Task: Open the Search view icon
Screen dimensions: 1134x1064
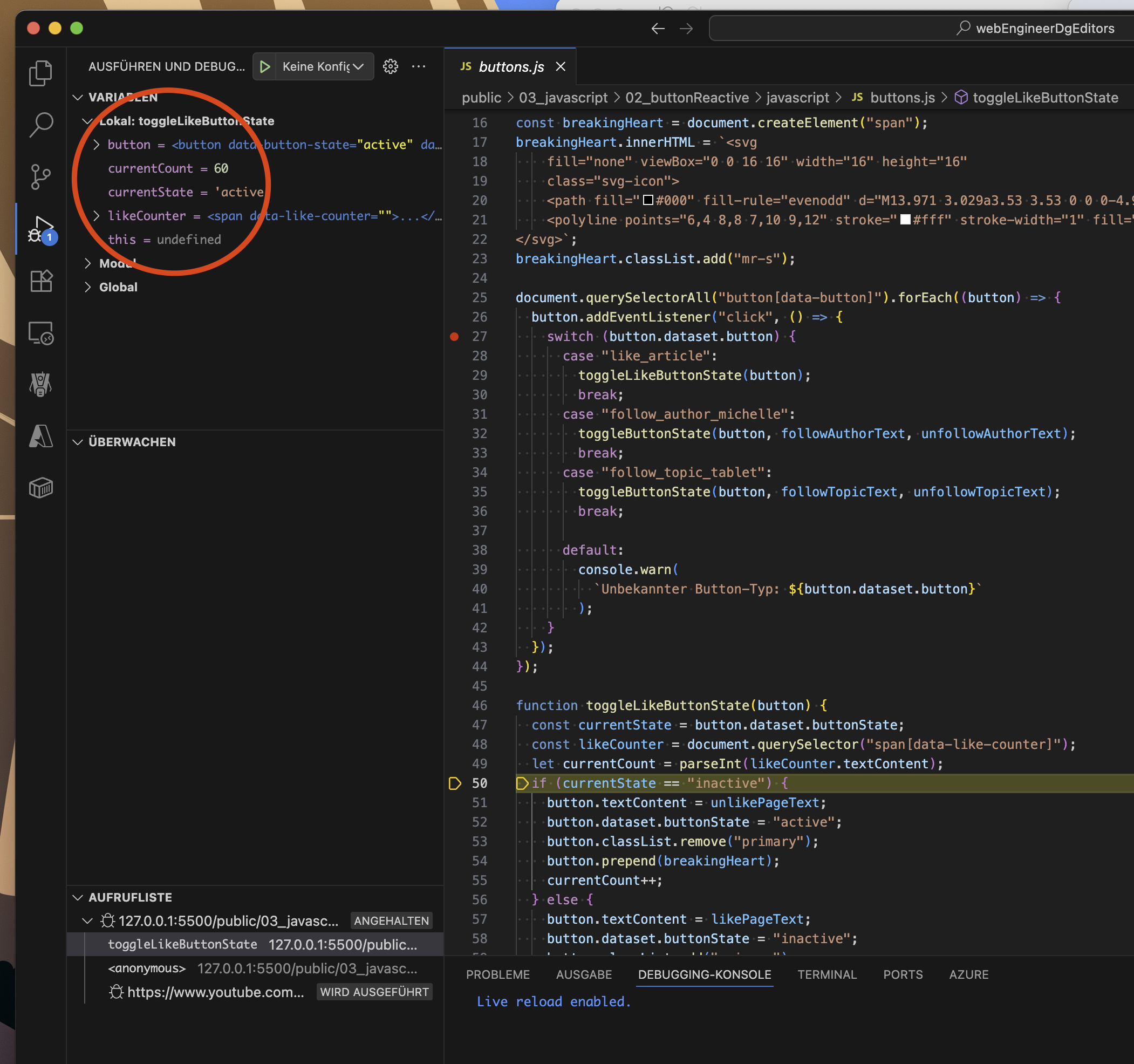Action: click(40, 125)
